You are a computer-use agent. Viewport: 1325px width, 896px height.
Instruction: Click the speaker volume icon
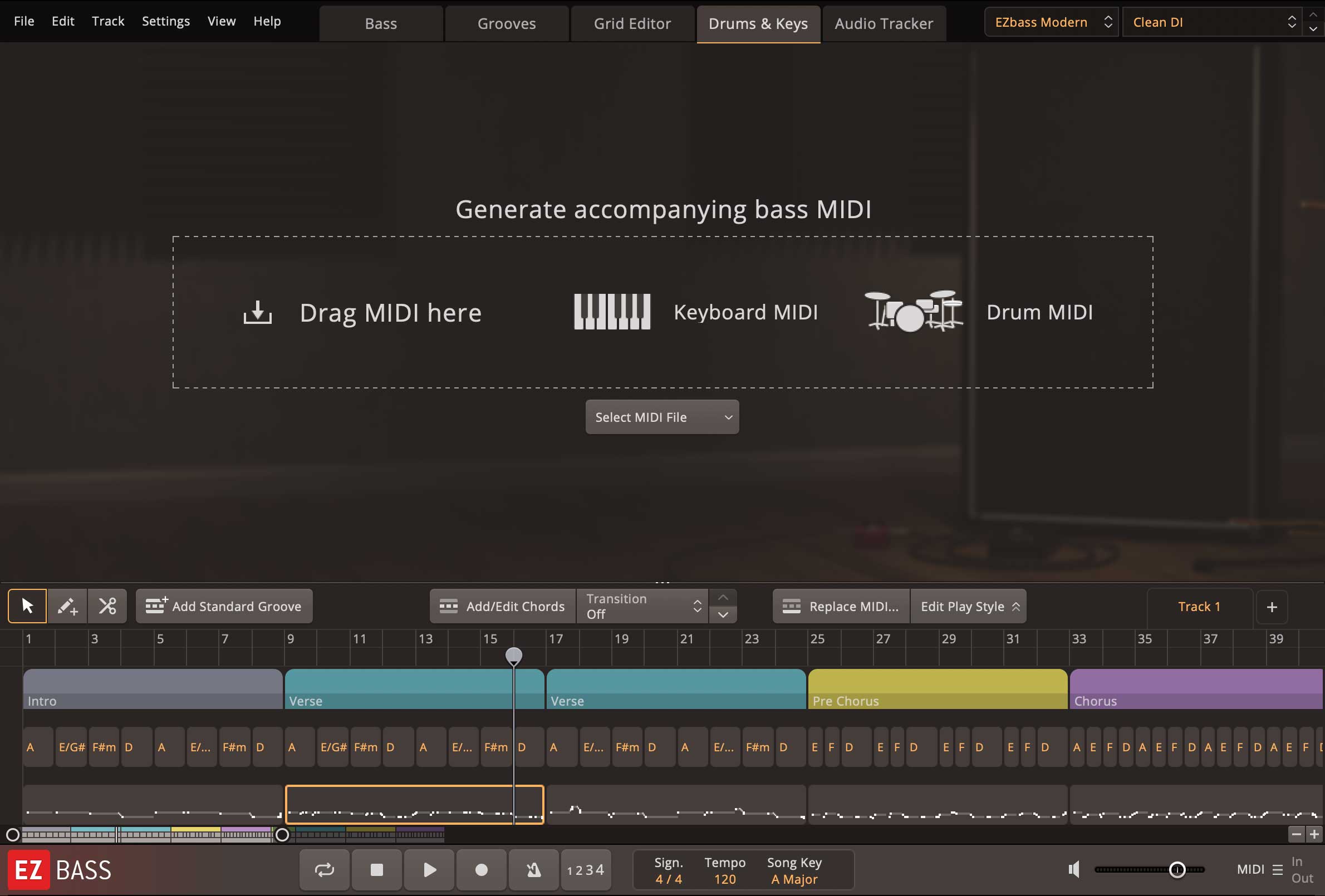click(1074, 869)
